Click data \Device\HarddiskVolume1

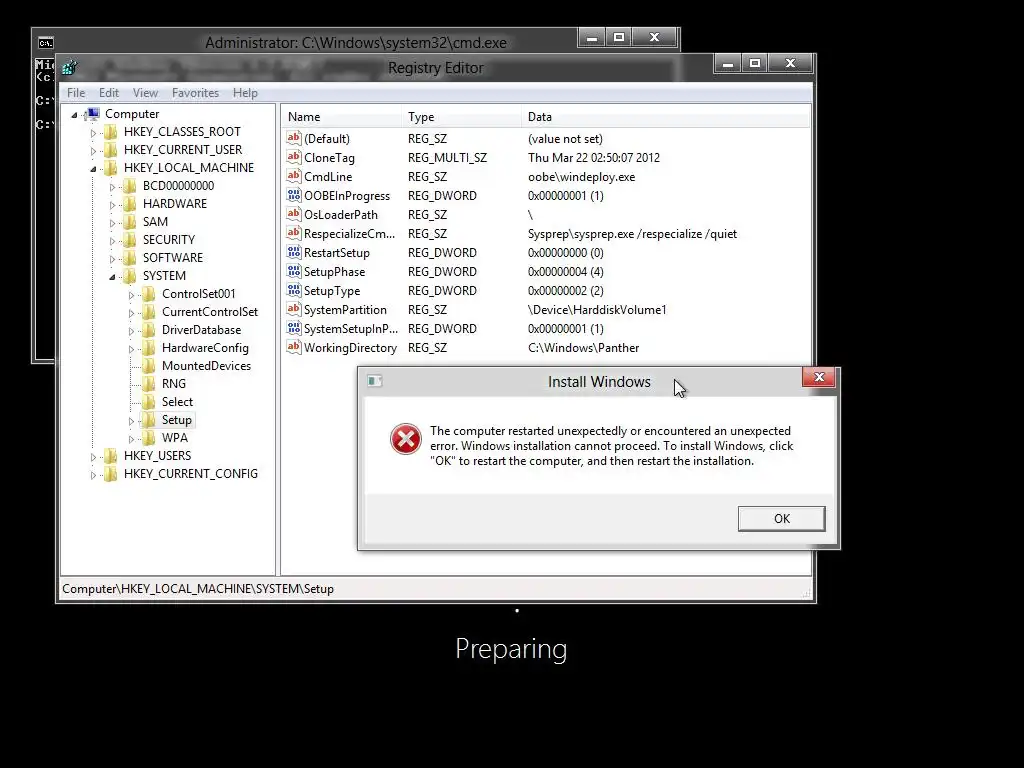[x=597, y=310]
